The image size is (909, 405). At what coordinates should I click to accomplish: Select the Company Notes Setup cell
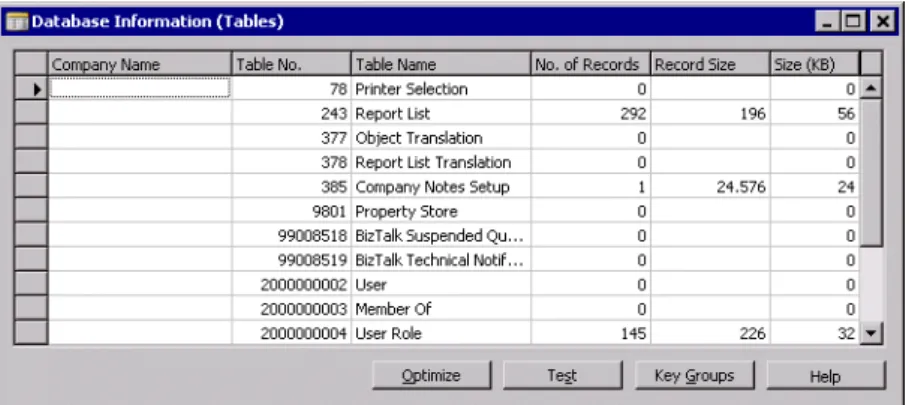[x=441, y=187]
